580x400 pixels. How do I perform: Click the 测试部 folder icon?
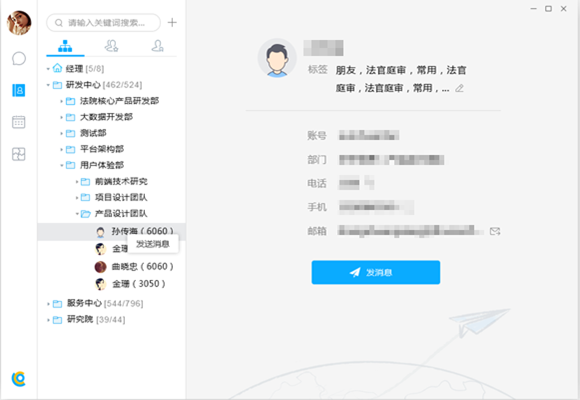pyautogui.click(x=70, y=133)
